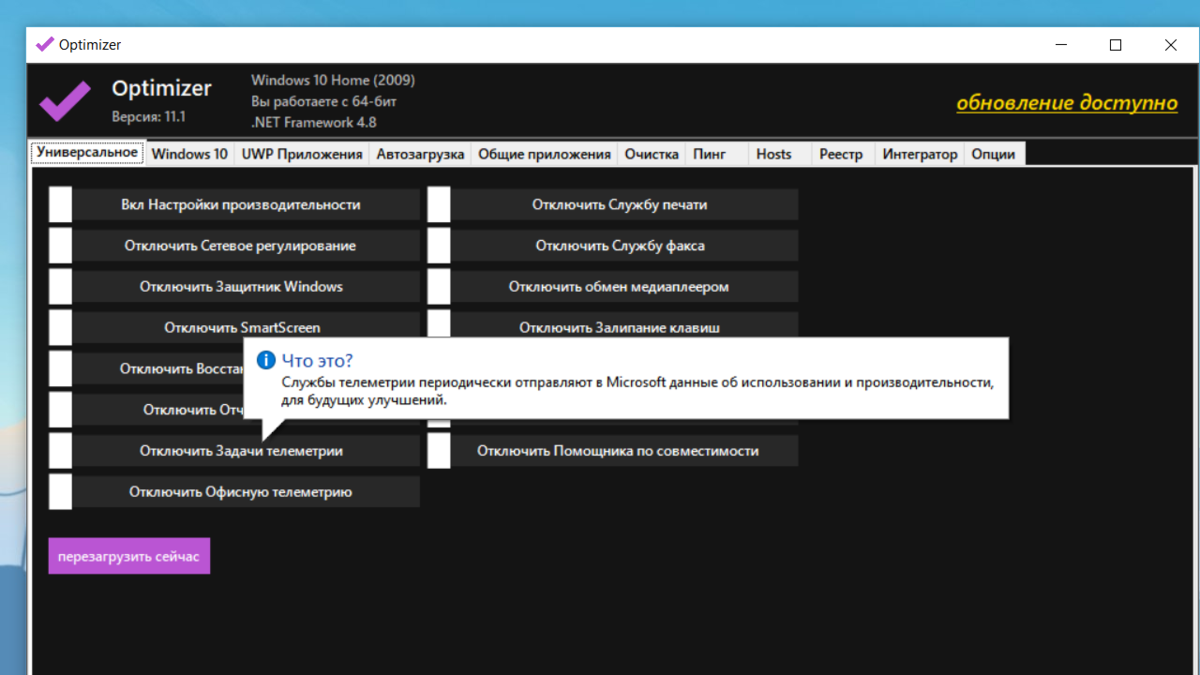Toggle checkbox beside Отключить Отч… row

point(60,410)
